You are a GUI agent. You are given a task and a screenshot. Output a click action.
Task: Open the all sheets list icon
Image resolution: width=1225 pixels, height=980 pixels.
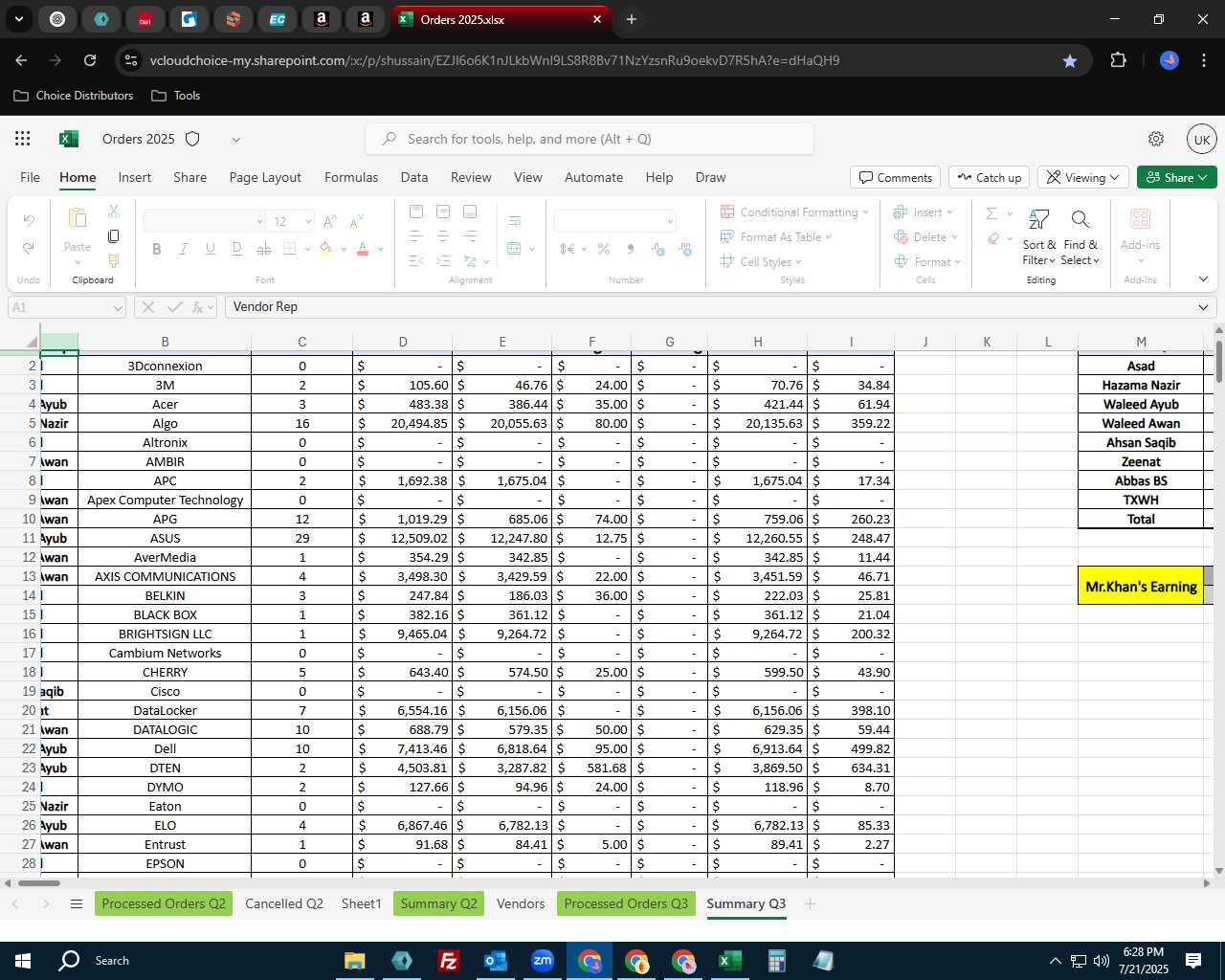pyautogui.click(x=77, y=903)
